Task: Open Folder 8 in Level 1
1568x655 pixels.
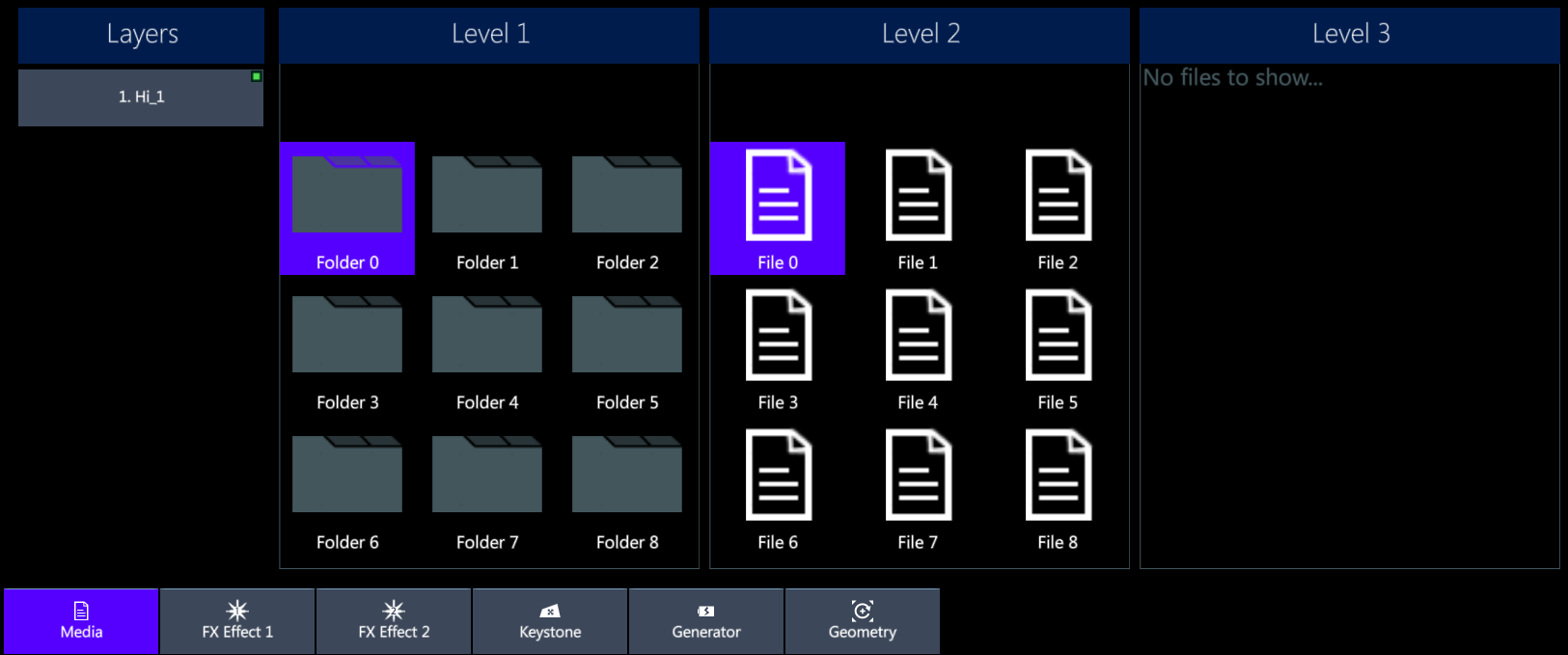Action: coord(627,488)
